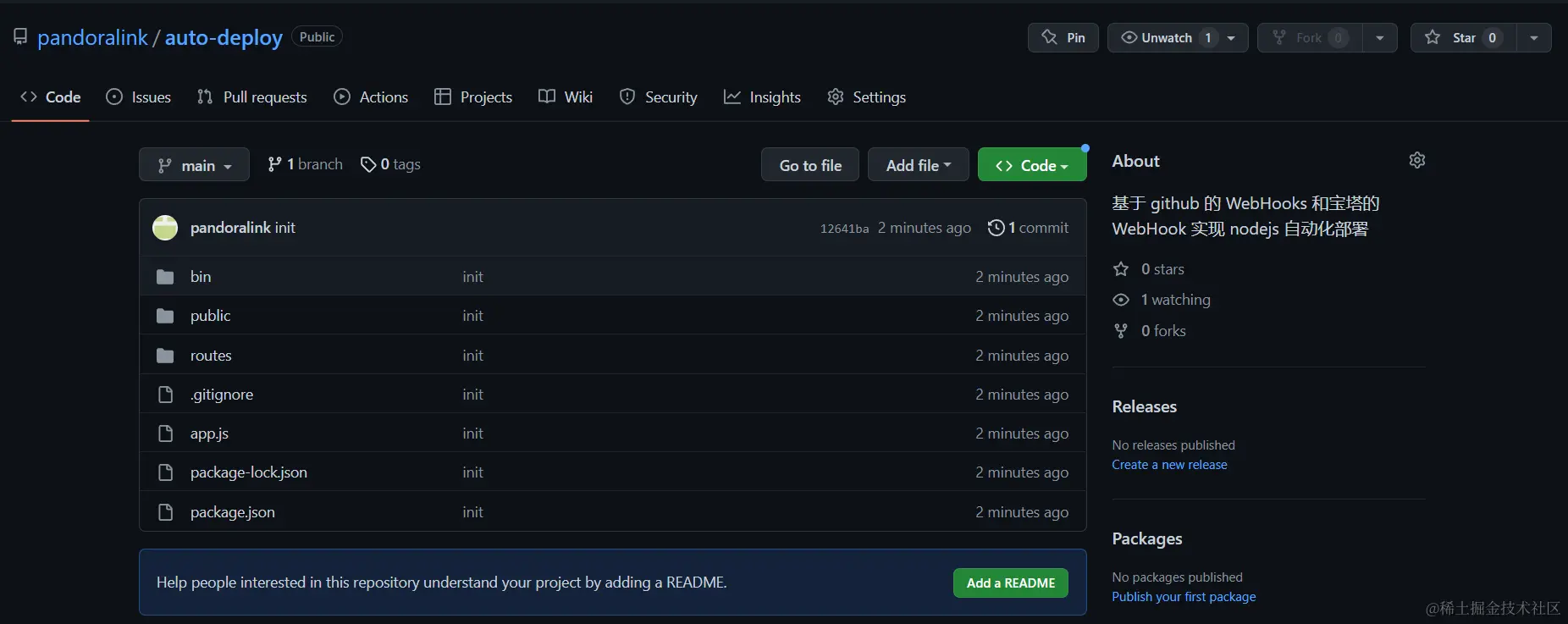Open the public folder

pos(210,315)
